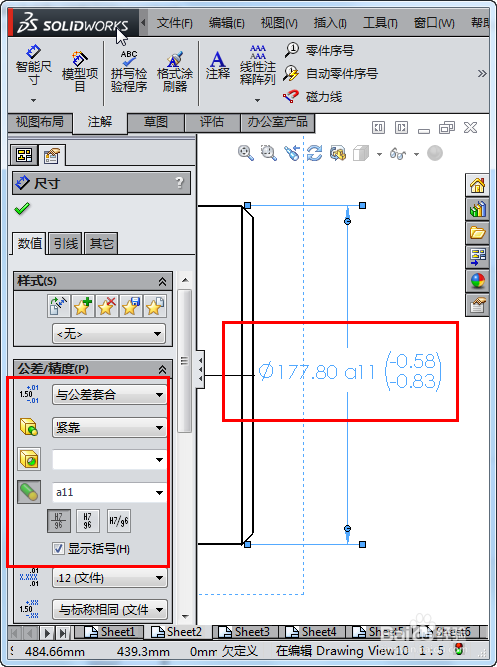
Task: Toggle the hide/show items glasses icon
Action: (397, 154)
